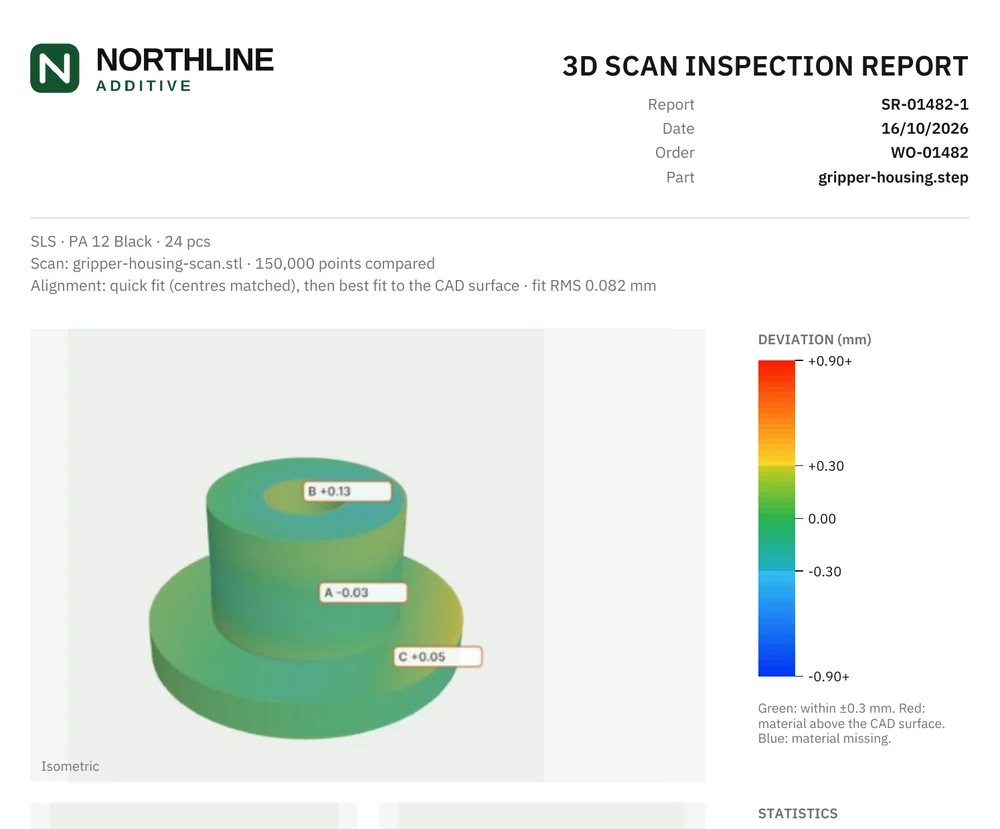
Task: Click annotation label A -0.03
Action: (363, 592)
